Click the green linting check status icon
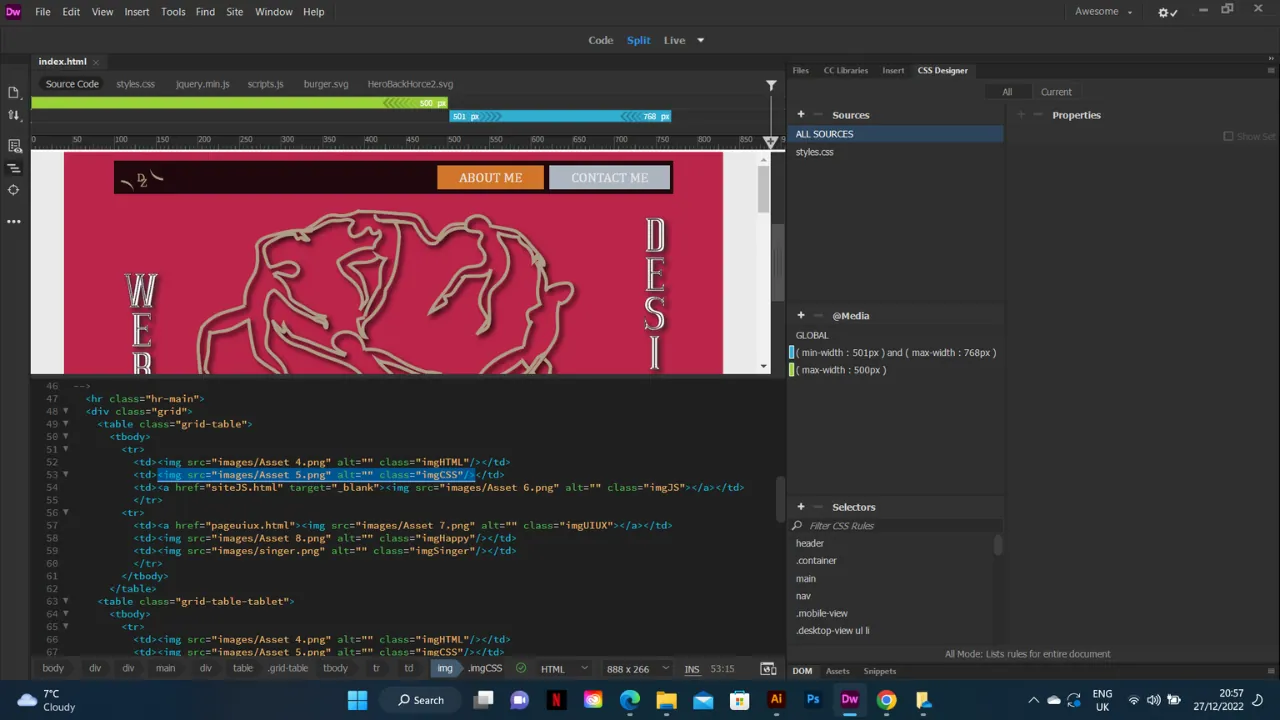 click(x=521, y=668)
